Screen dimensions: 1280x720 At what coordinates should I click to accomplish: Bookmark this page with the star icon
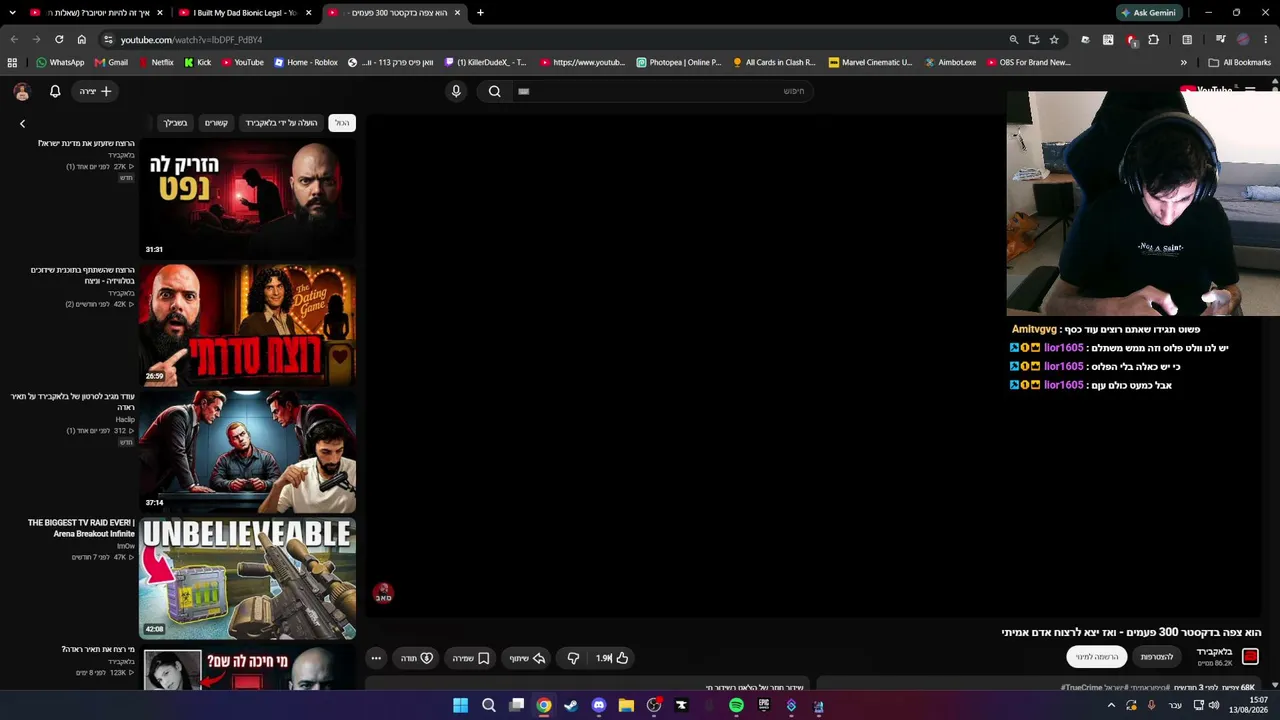pyautogui.click(x=1054, y=40)
